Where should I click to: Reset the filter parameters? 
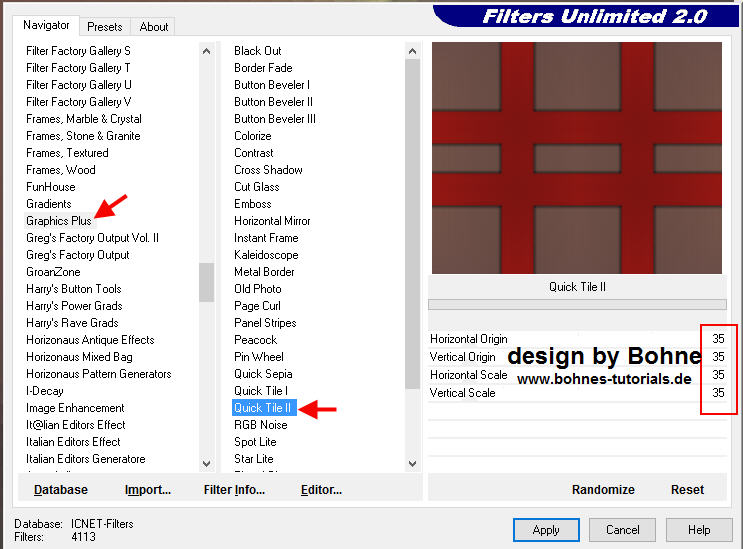point(687,489)
